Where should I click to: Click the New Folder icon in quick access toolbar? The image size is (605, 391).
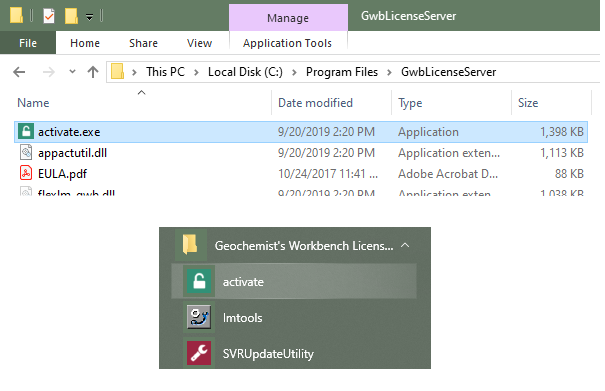click(x=71, y=16)
